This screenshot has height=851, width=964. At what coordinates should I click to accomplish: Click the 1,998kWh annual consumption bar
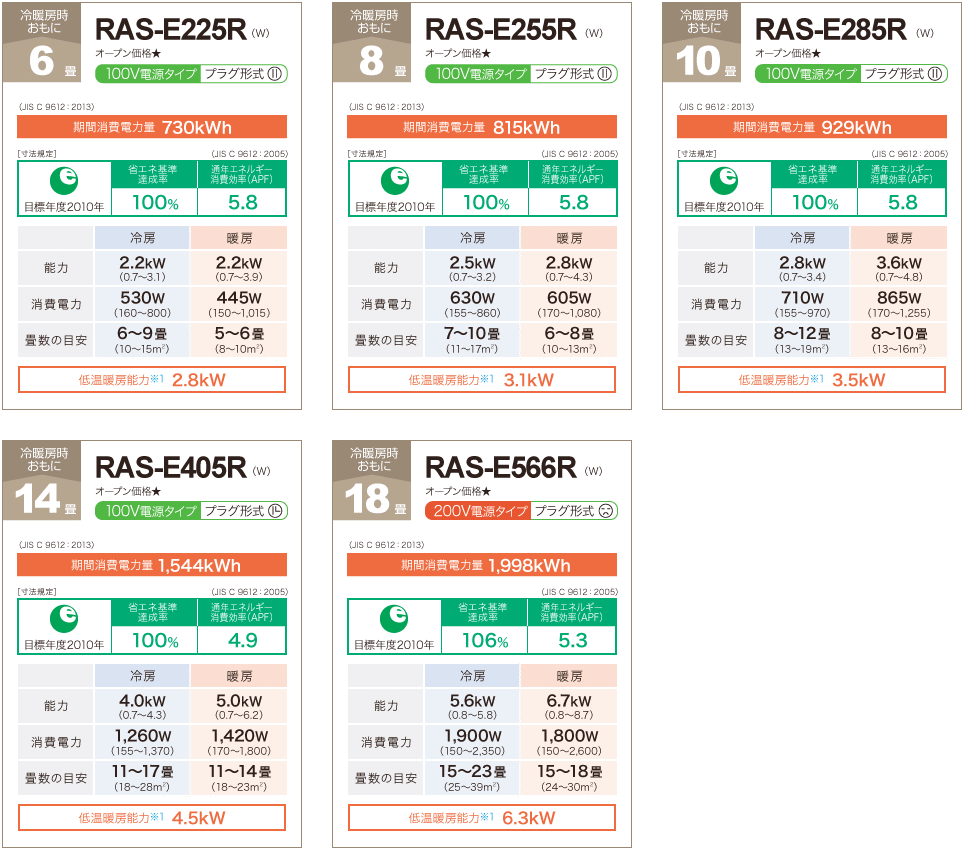pos(482,565)
